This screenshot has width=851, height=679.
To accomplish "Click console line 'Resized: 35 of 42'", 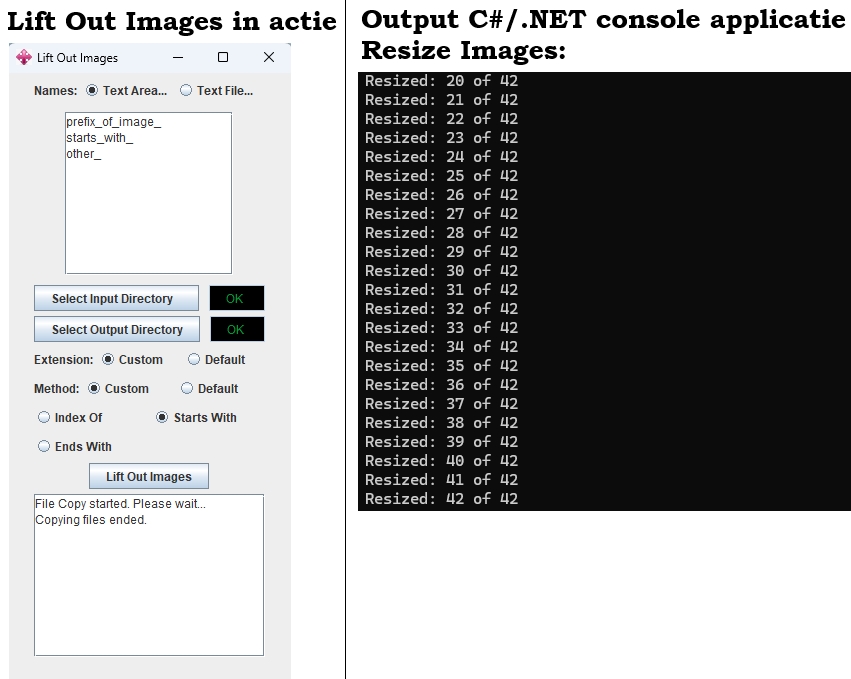I will pos(441,366).
